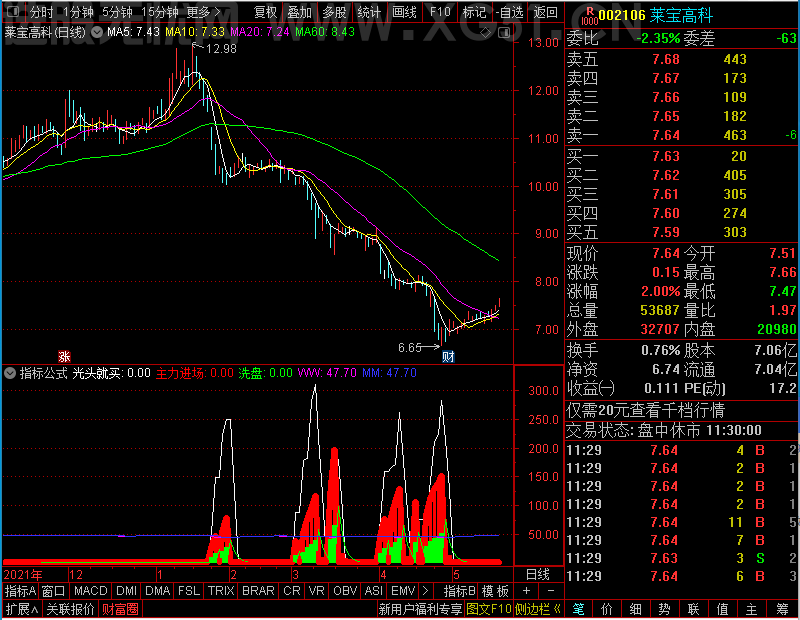The width and height of the screenshot is (800, 620).
Task: Switch indicator to OBV
Action: pos(345,591)
